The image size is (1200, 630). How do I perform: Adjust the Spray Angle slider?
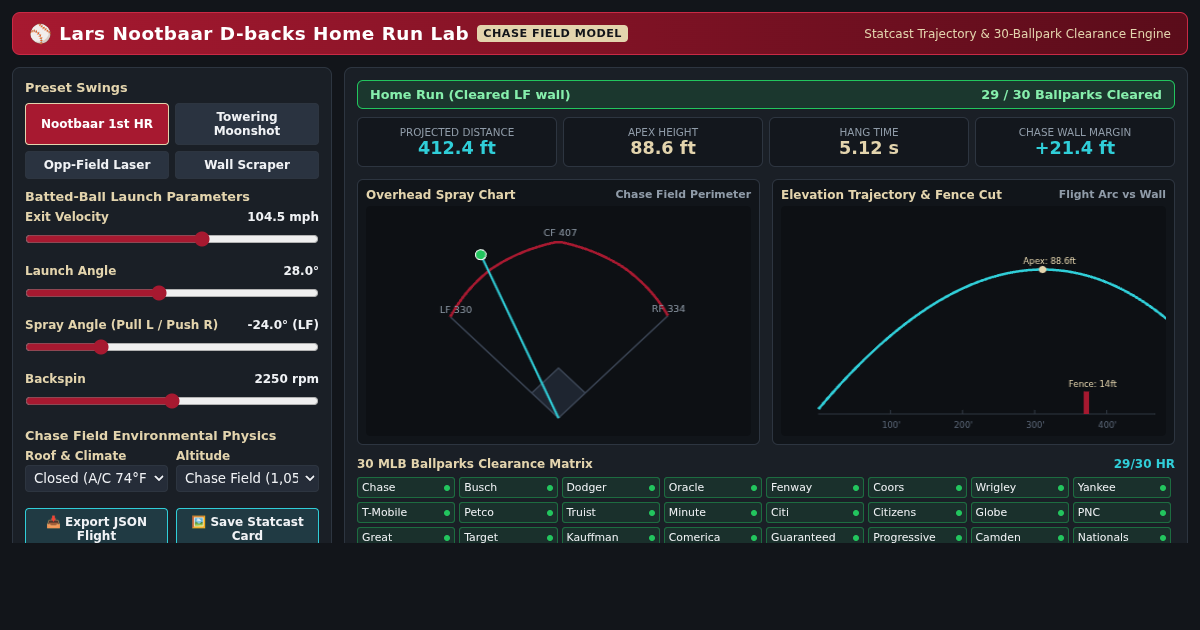coord(172,347)
